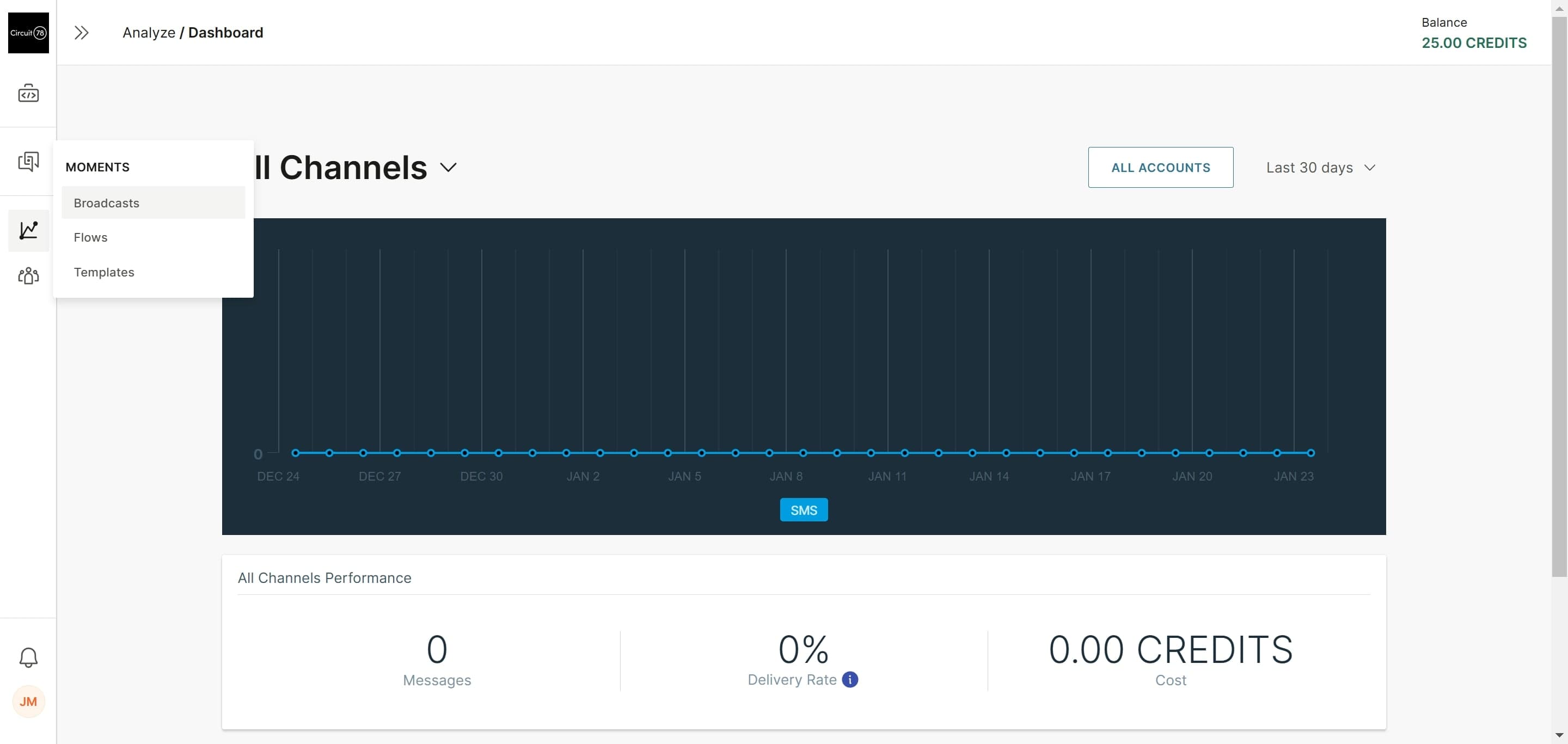Click the scrollbar up arrow
1568x744 pixels.
(1559, 8)
